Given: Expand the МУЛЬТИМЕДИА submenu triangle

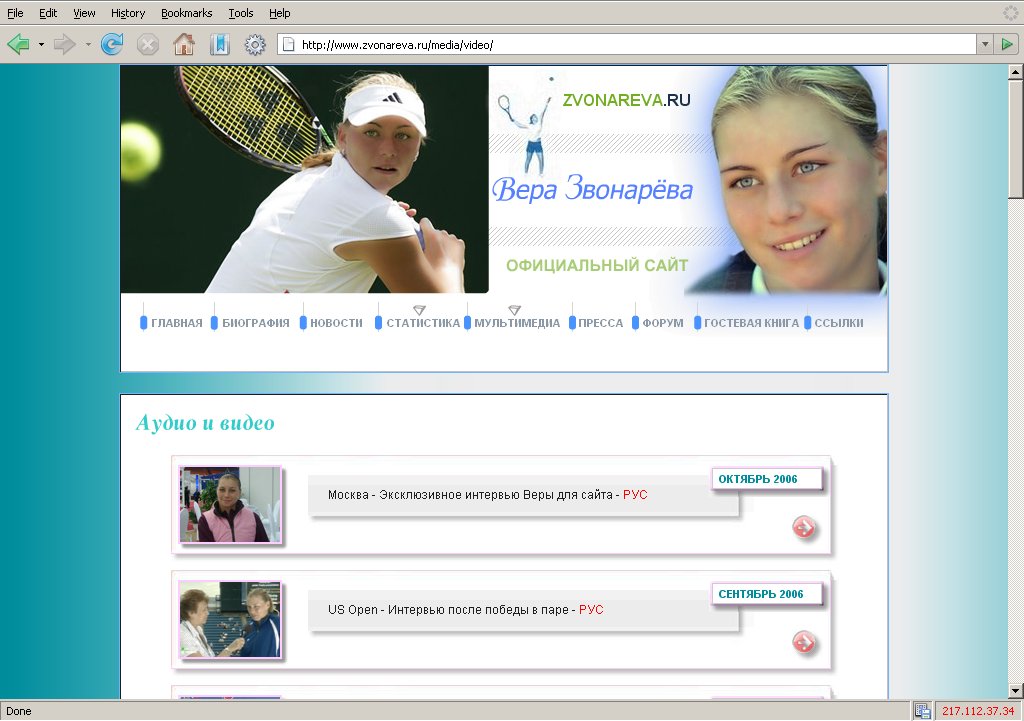Looking at the screenshot, I should tap(515, 310).
